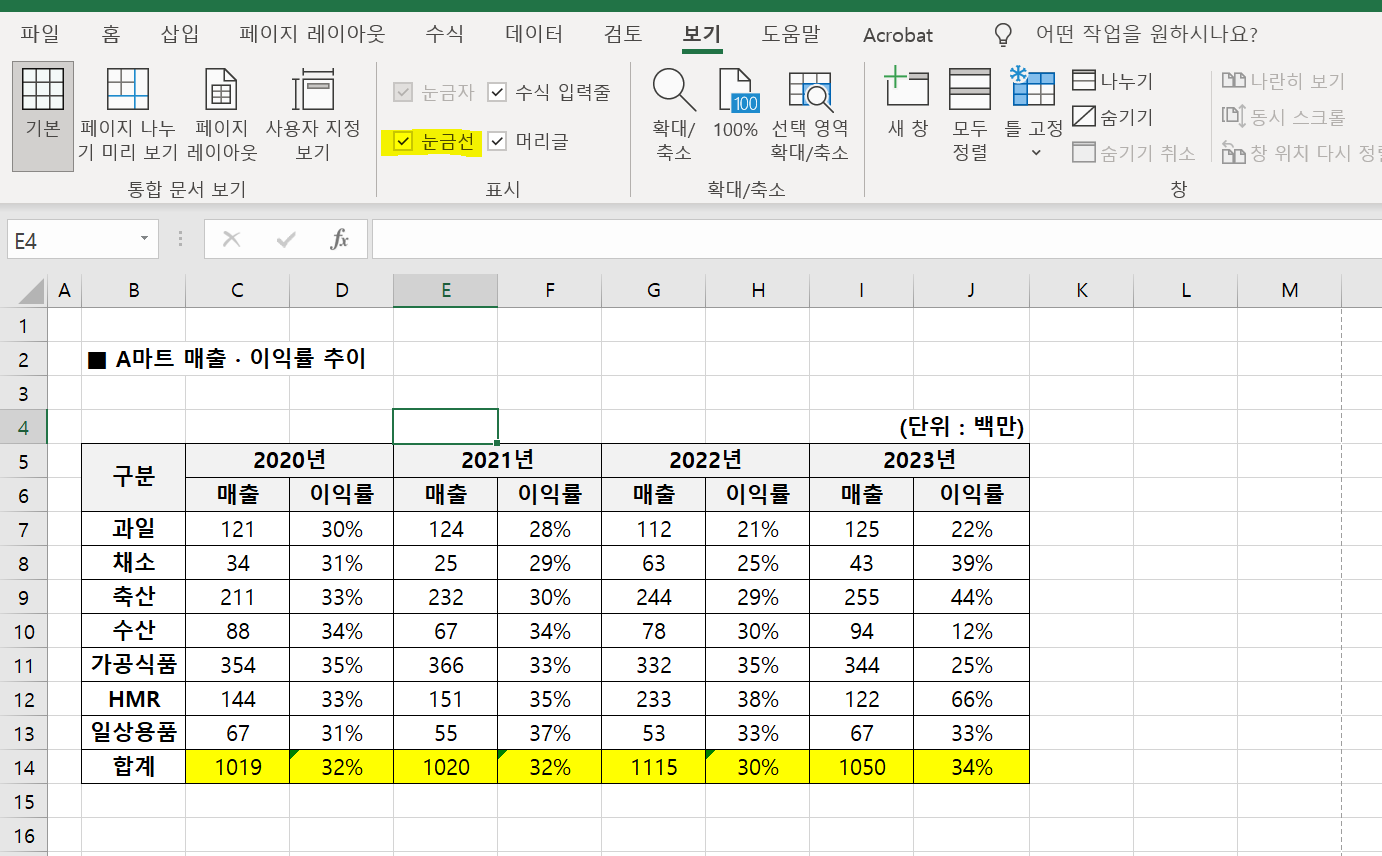This screenshot has width=1382, height=856.
Task: Select cell with value 255
Action: click(862, 597)
